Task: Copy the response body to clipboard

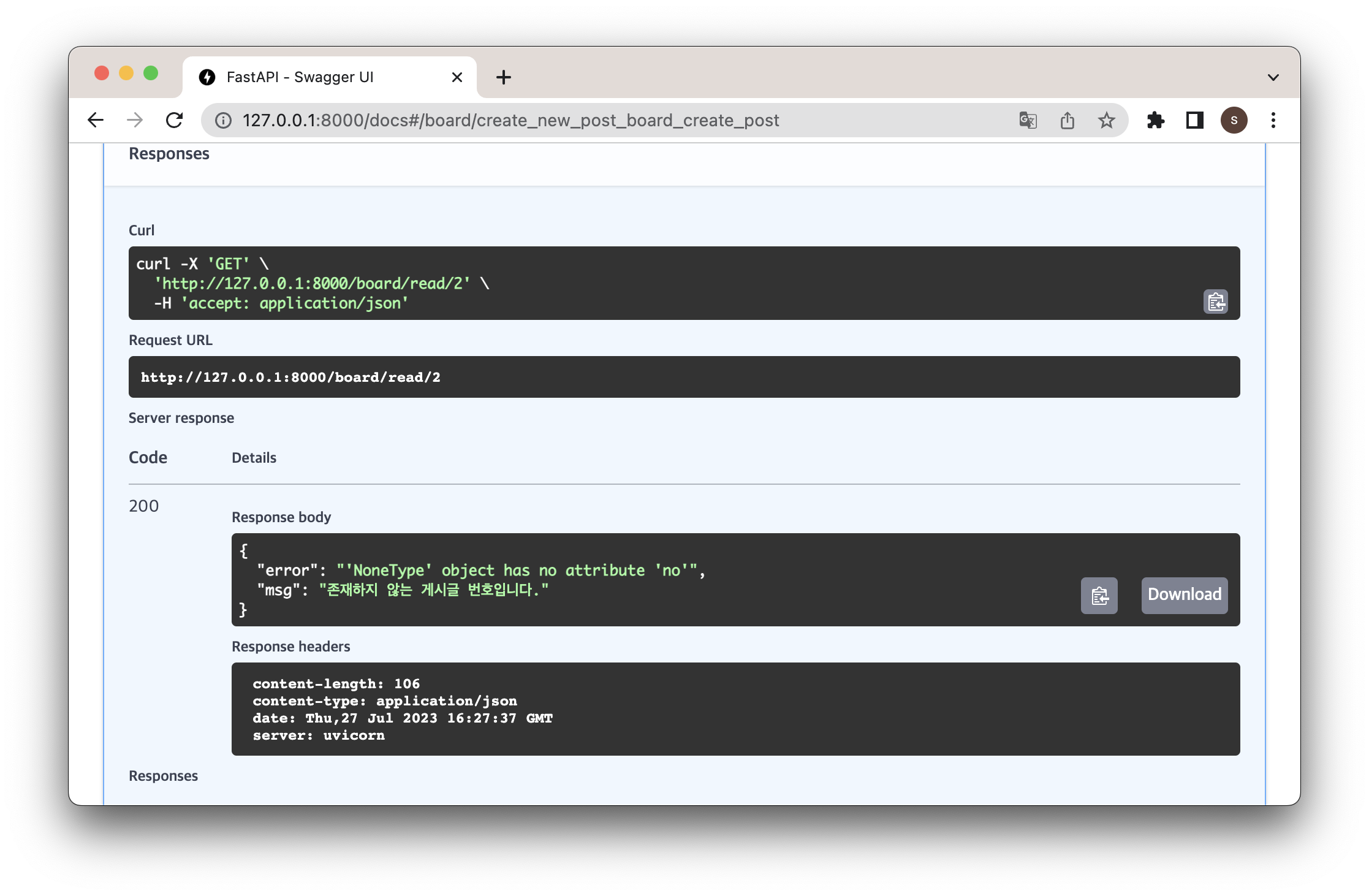Action: tap(1099, 595)
